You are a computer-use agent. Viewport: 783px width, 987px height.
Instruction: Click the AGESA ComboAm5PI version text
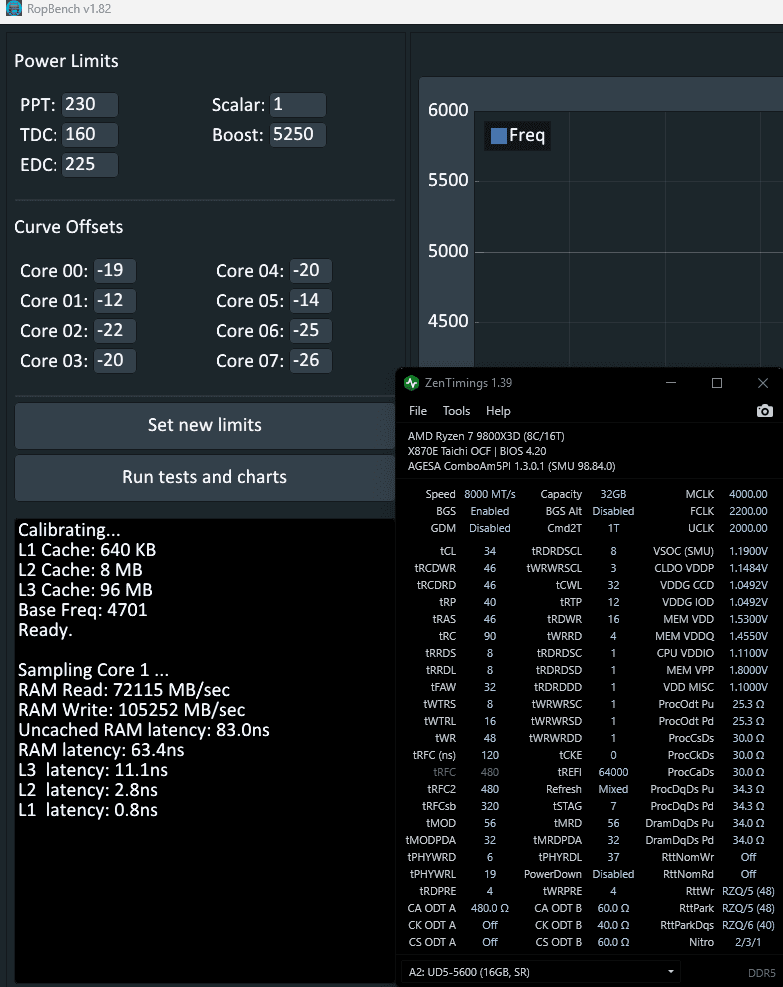pos(511,466)
